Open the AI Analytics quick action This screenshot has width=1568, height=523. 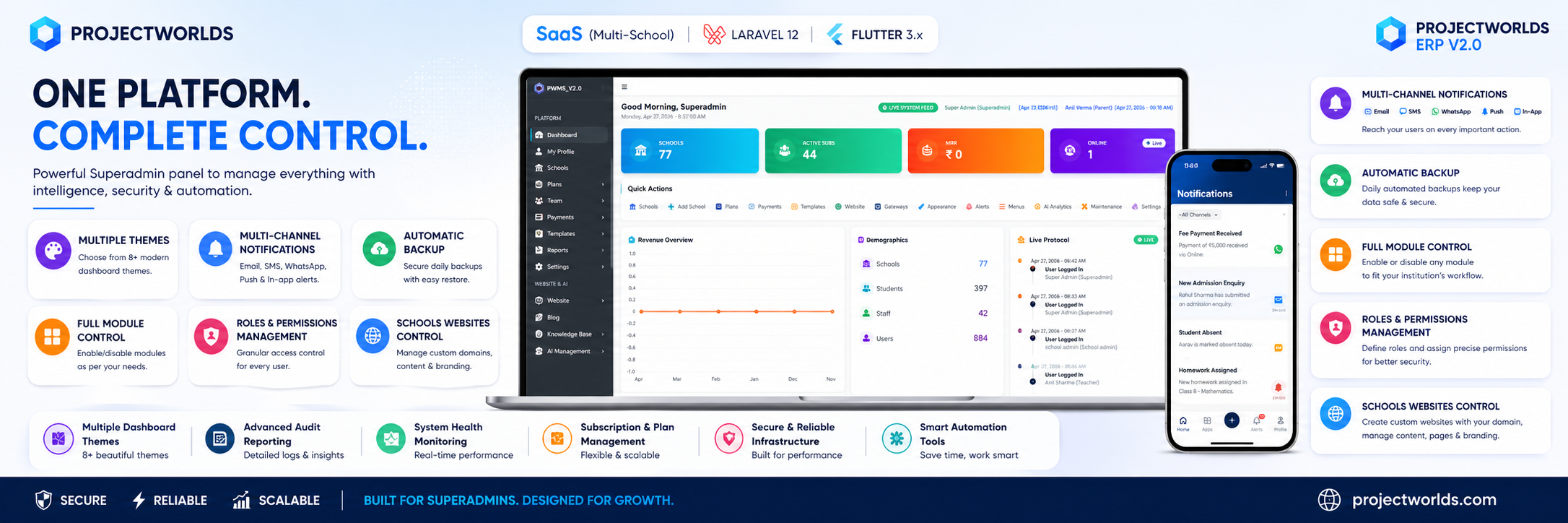tap(1053, 207)
